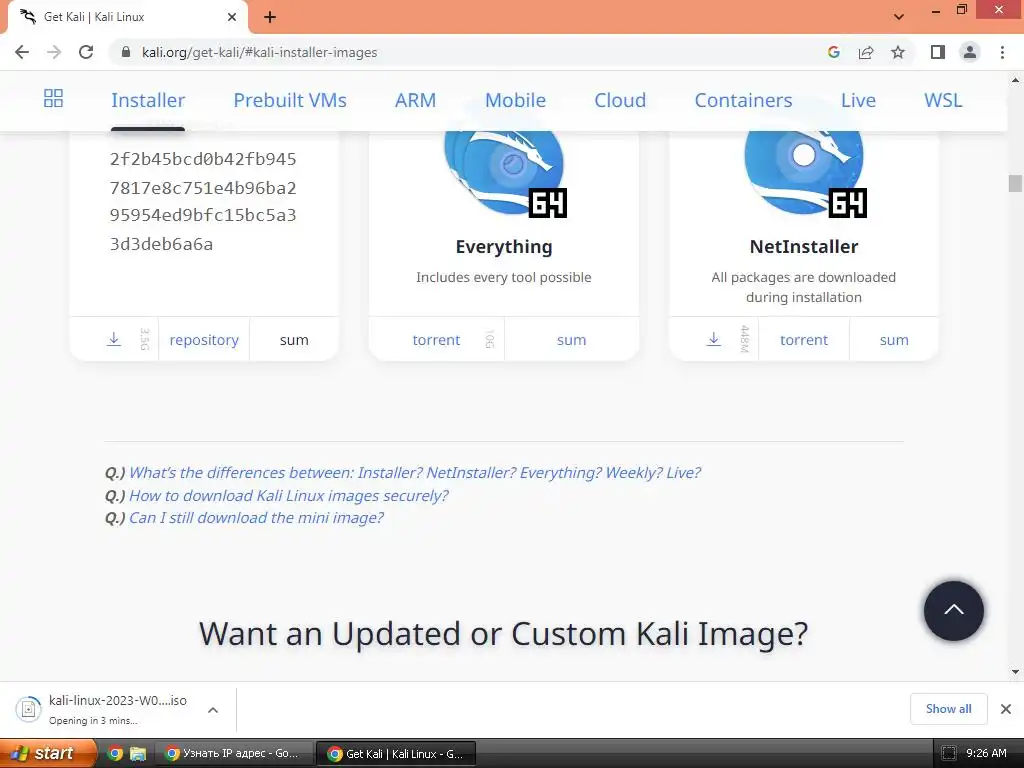Click the 9:26 AM taskbar clock
Screen dimensions: 1024x768
pos(986,753)
